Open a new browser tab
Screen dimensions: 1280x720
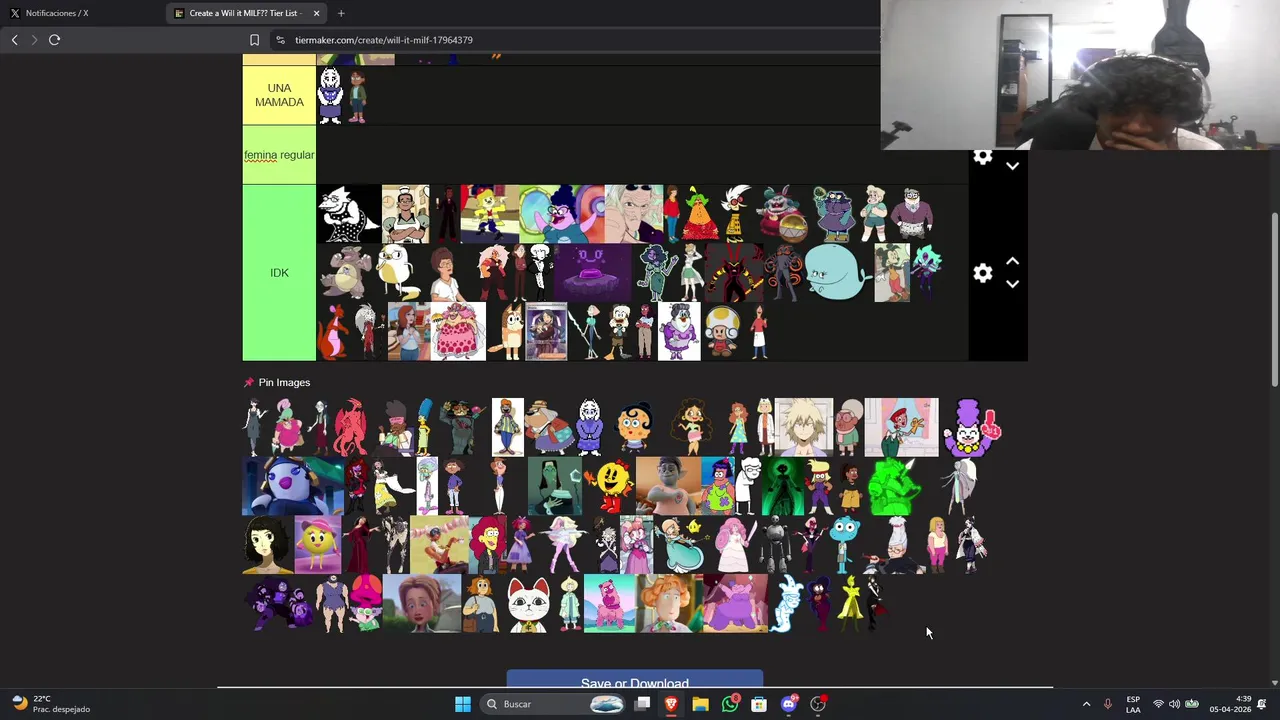tap(341, 13)
